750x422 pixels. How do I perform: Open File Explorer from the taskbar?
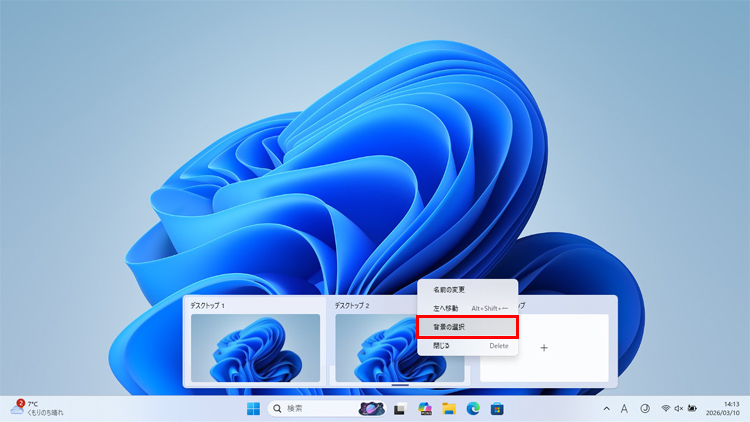coord(449,408)
